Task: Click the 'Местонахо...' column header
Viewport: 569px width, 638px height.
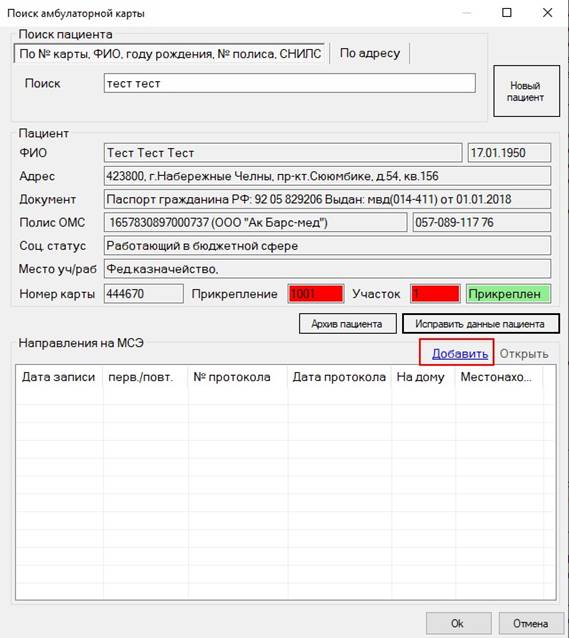Action: pos(499,377)
